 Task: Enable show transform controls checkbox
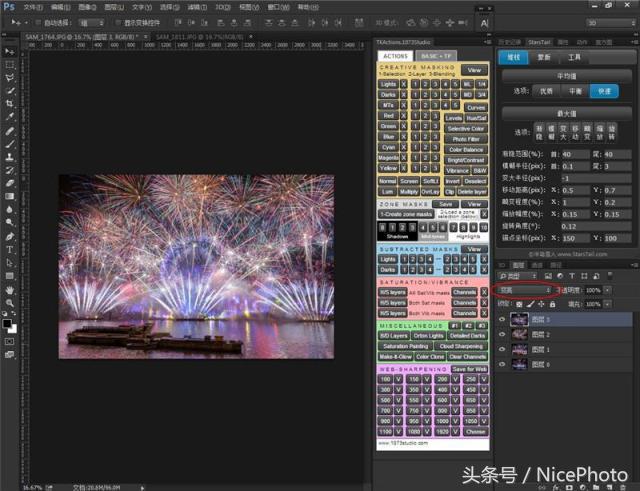coord(118,23)
